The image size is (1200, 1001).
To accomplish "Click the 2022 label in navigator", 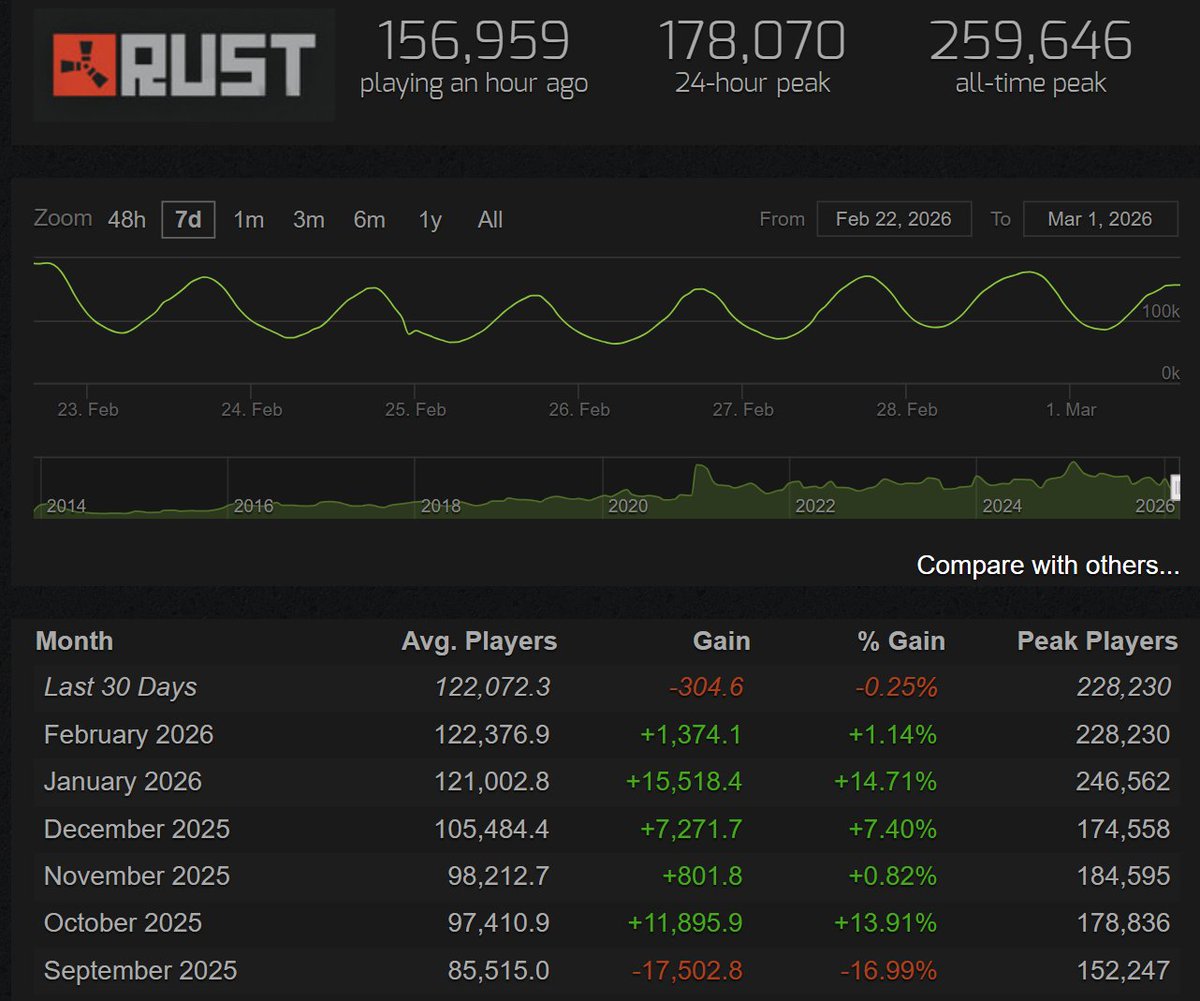I will 815,506.
